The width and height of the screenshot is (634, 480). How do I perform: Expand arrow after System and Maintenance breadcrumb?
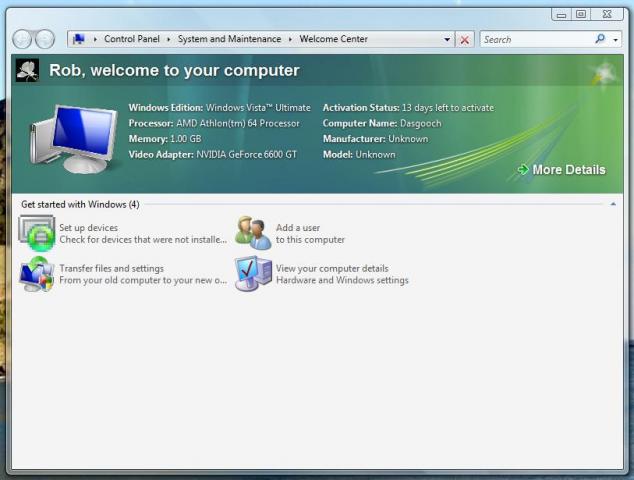click(x=290, y=39)
